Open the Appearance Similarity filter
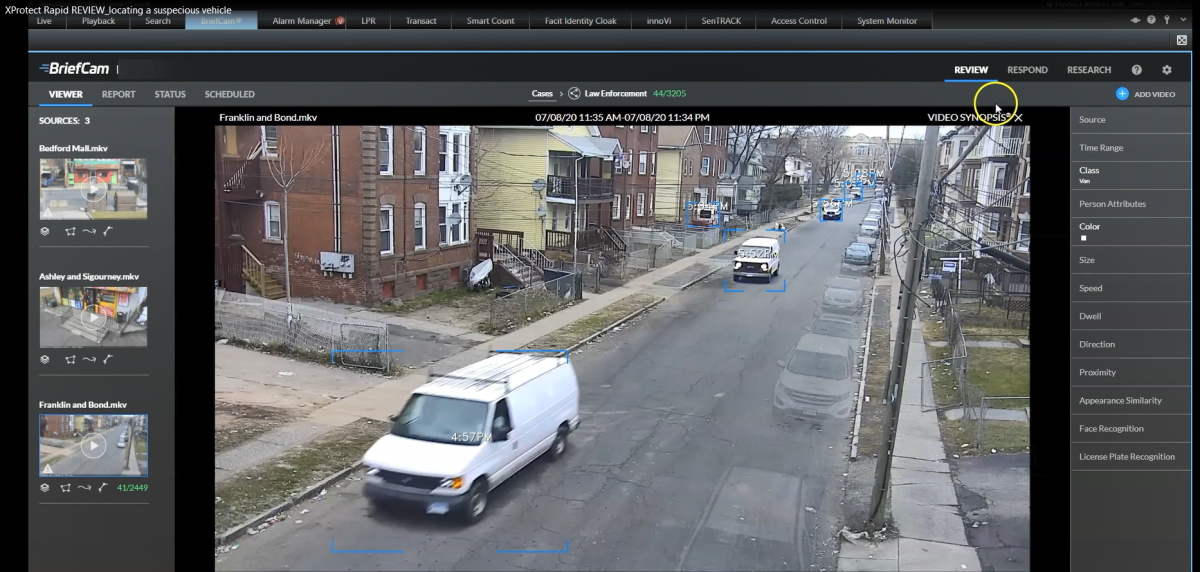The height and width of the screenshot is (572, 1200). 1131,400
